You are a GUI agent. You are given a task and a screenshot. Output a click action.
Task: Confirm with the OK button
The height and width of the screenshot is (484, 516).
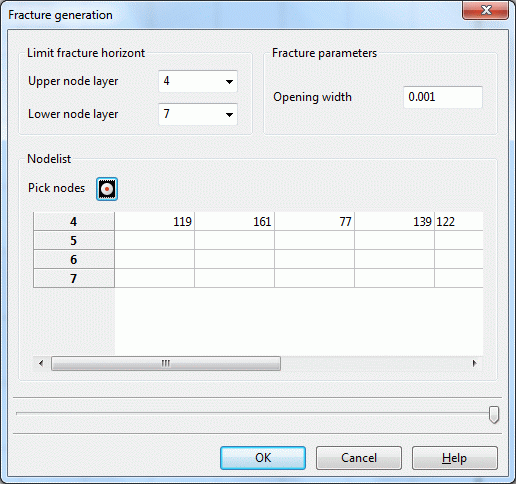point(263,458)
